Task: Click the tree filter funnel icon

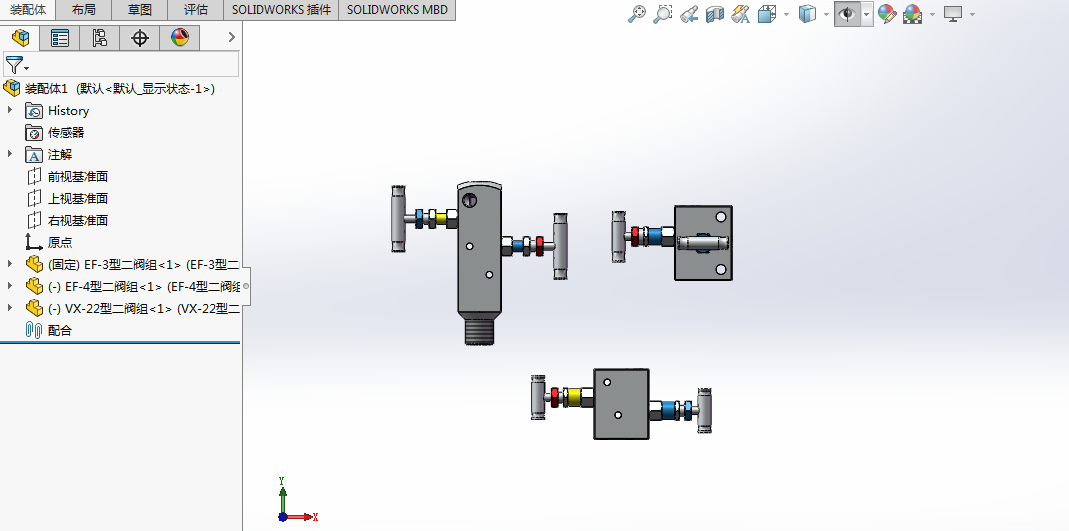Action: 14,65
